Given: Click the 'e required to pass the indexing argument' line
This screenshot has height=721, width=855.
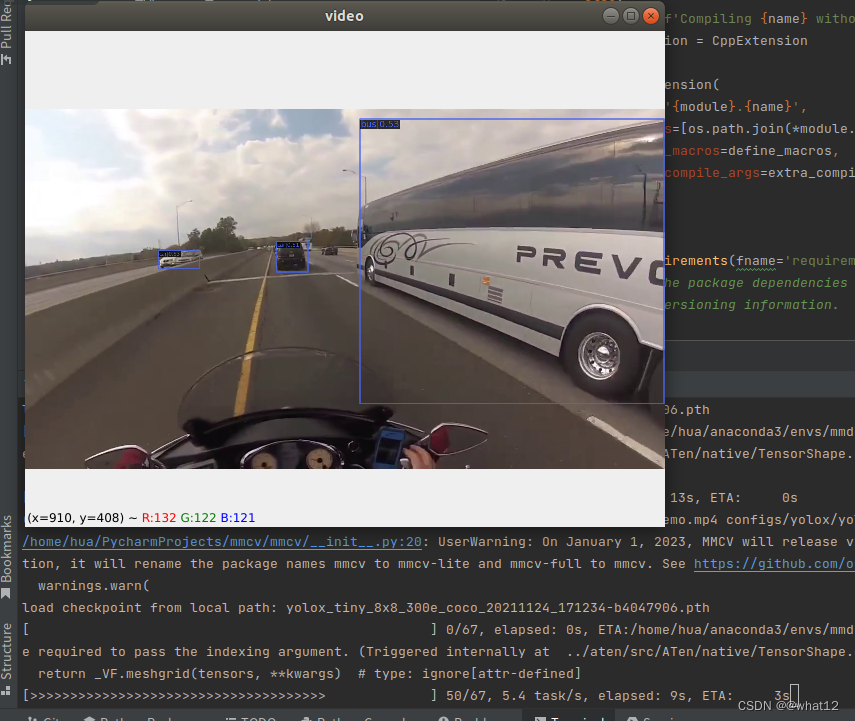Looking at the screenshot, I should point(438,652).
